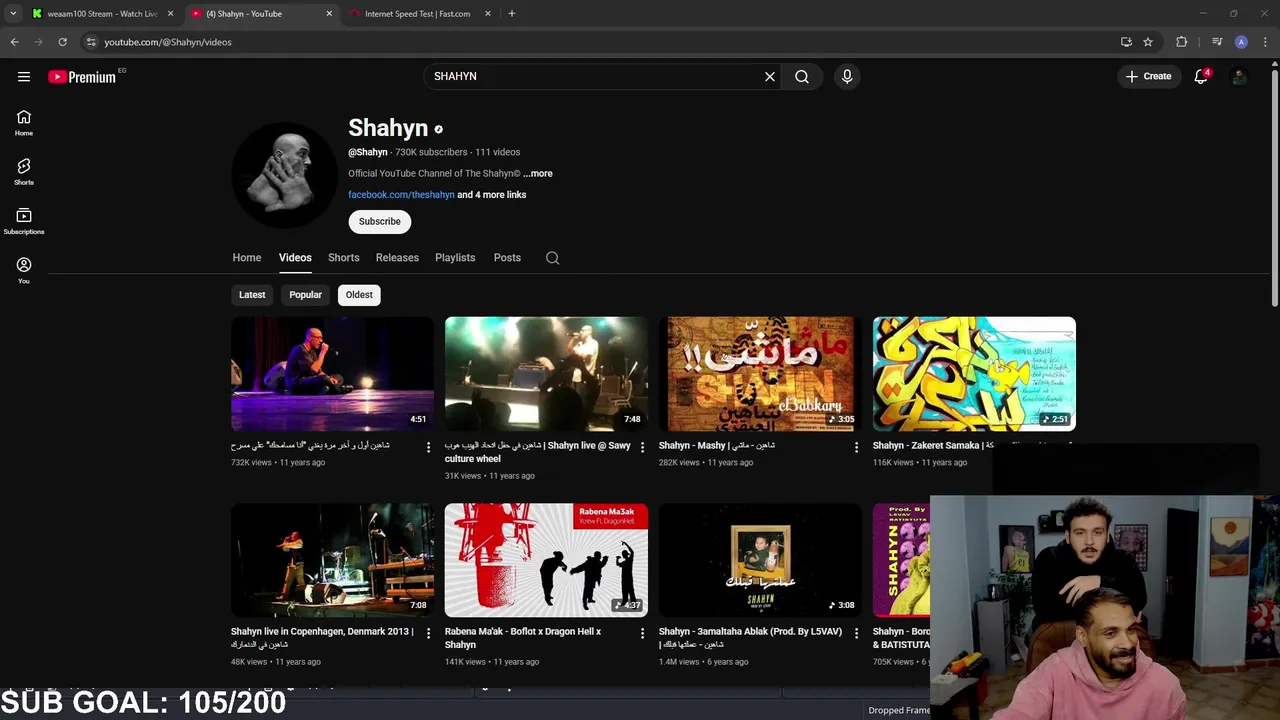Click the SHAHYN search input field

coord(595,76)
